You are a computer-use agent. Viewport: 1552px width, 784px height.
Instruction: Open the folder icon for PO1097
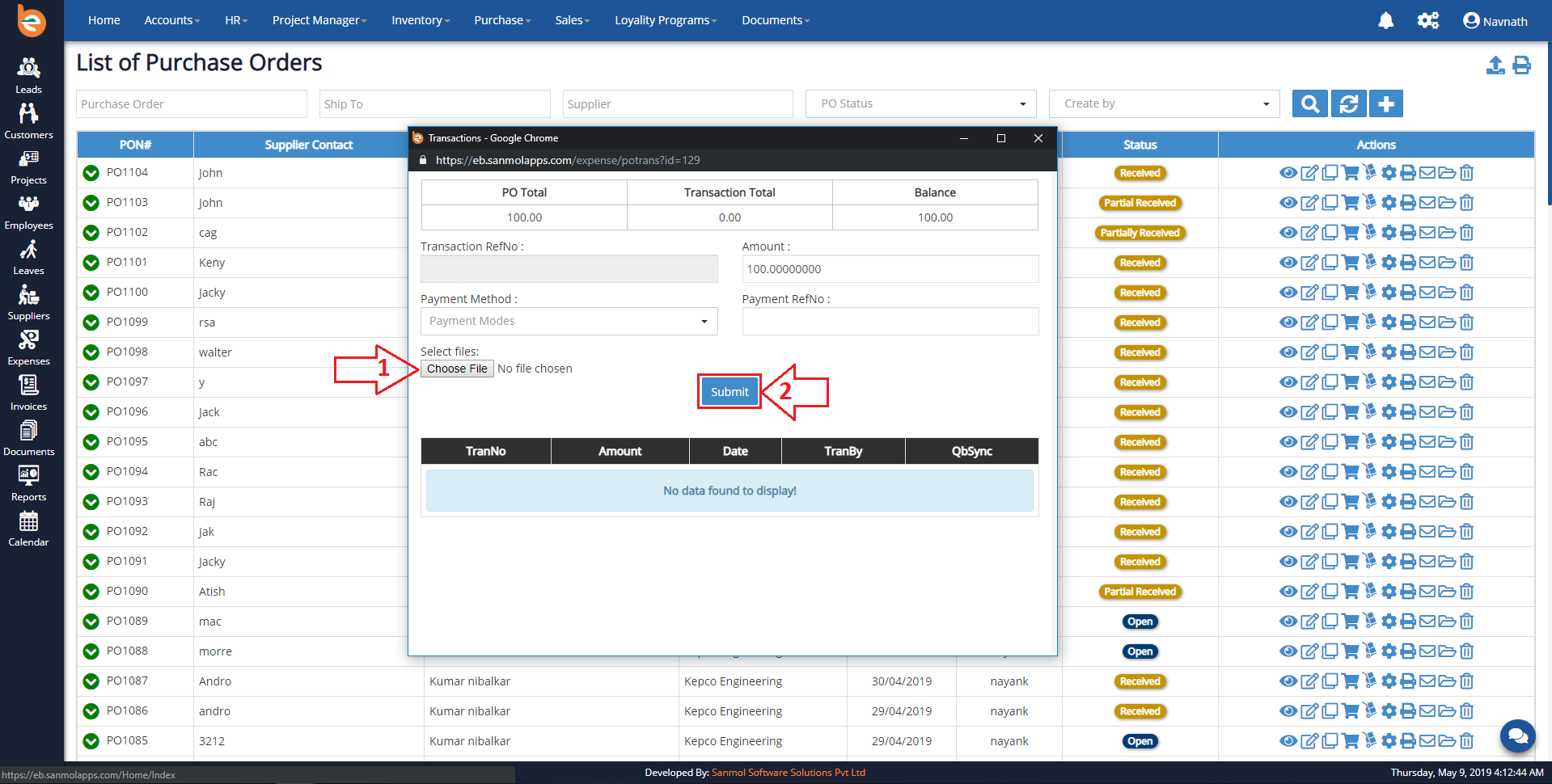1447,382
